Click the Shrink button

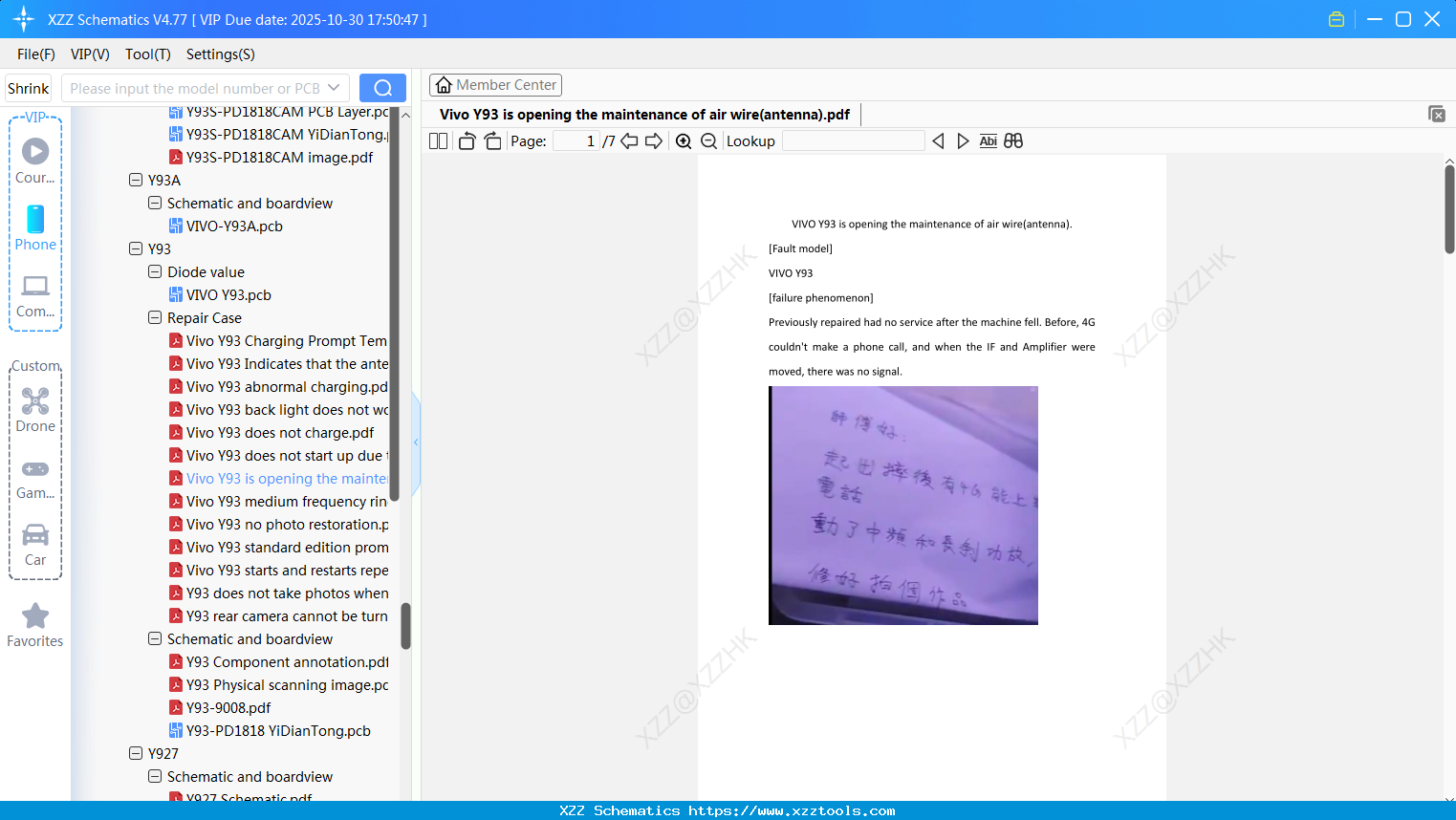29,88
